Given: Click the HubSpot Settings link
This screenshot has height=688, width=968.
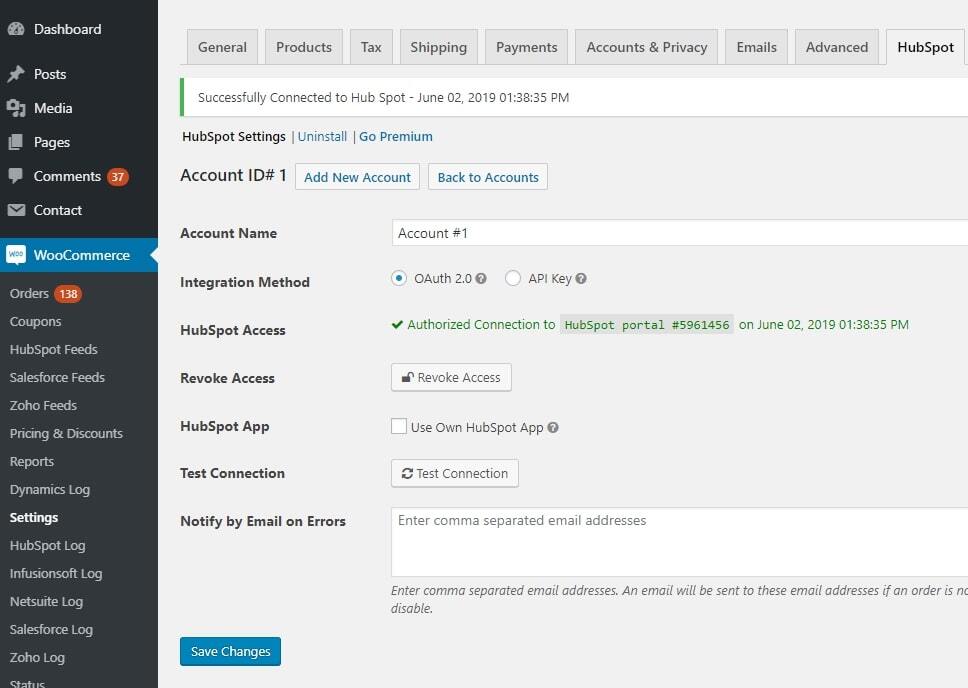Looking at the screenshot, I should [234, 136].
